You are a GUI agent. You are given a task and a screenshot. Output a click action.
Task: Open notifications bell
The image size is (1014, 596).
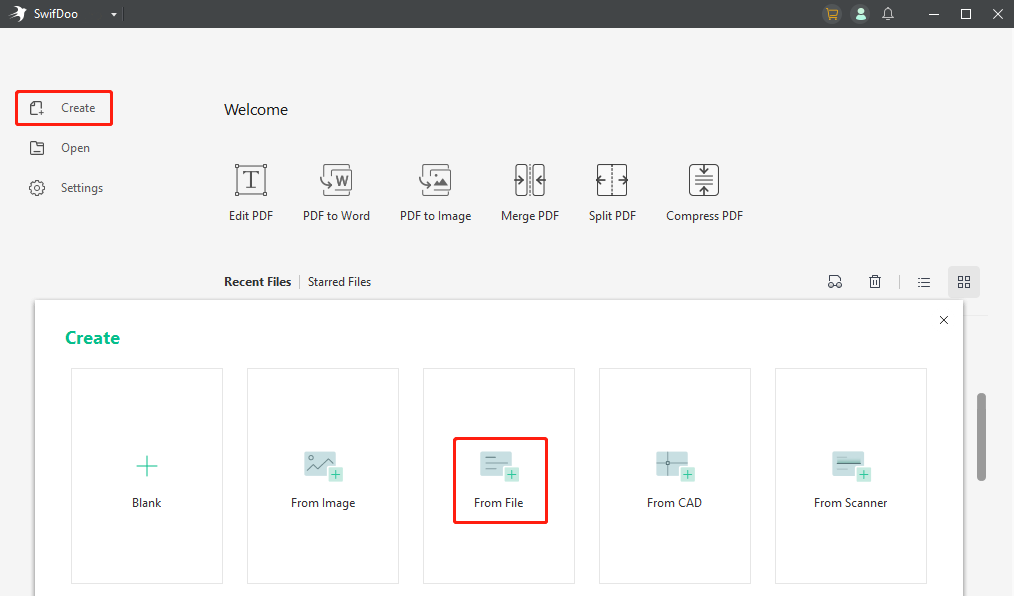coord(888,14)
